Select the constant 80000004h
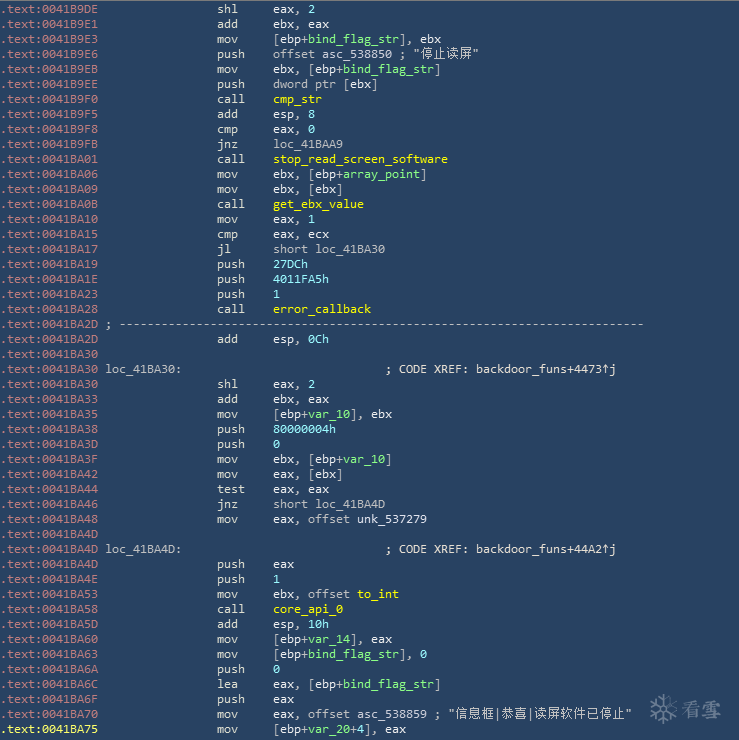This screenshot has width=739, height=740. pyautogui.click(x=304, y=429)
